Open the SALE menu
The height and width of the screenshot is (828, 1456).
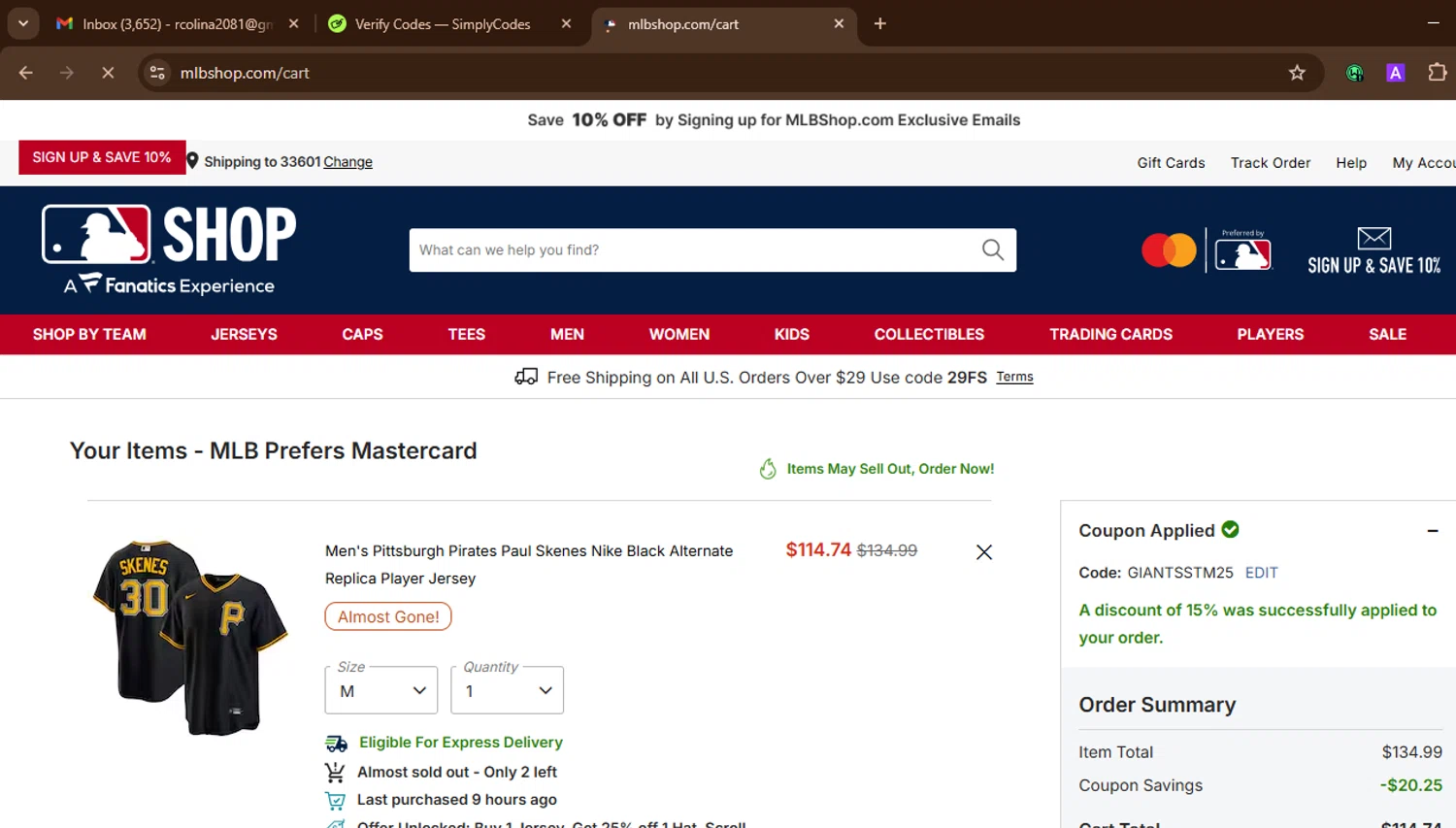click(x=1387, y=334)
